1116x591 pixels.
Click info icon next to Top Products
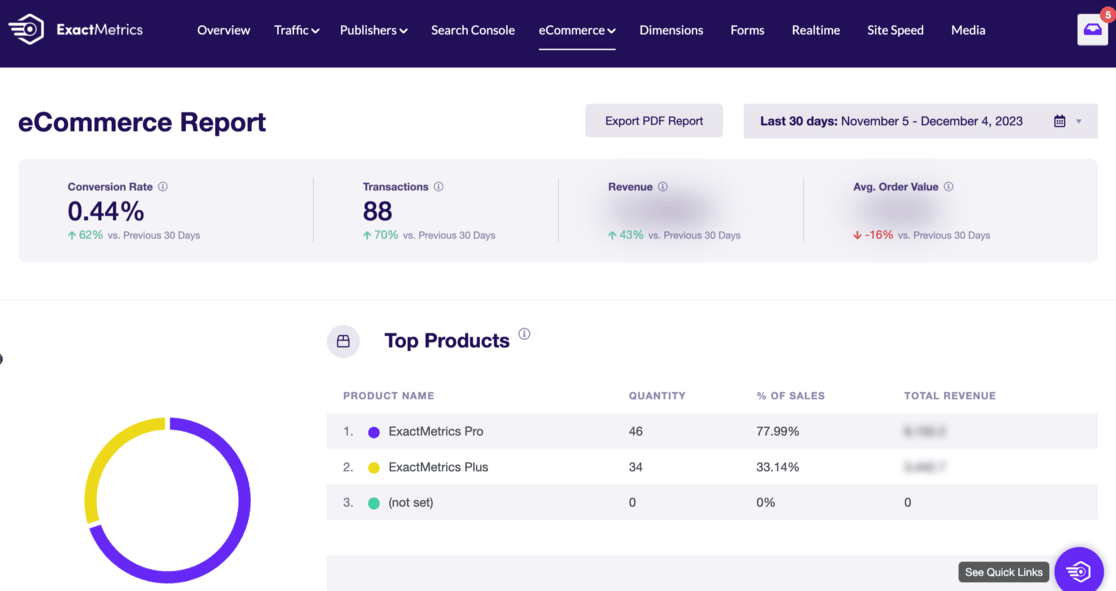pos(525,334)
